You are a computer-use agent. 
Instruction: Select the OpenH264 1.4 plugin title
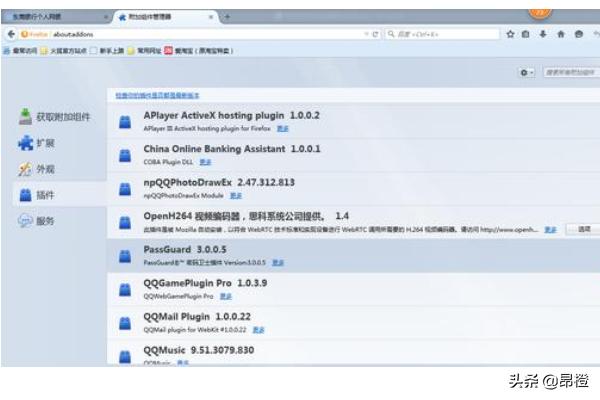(246, 216)
